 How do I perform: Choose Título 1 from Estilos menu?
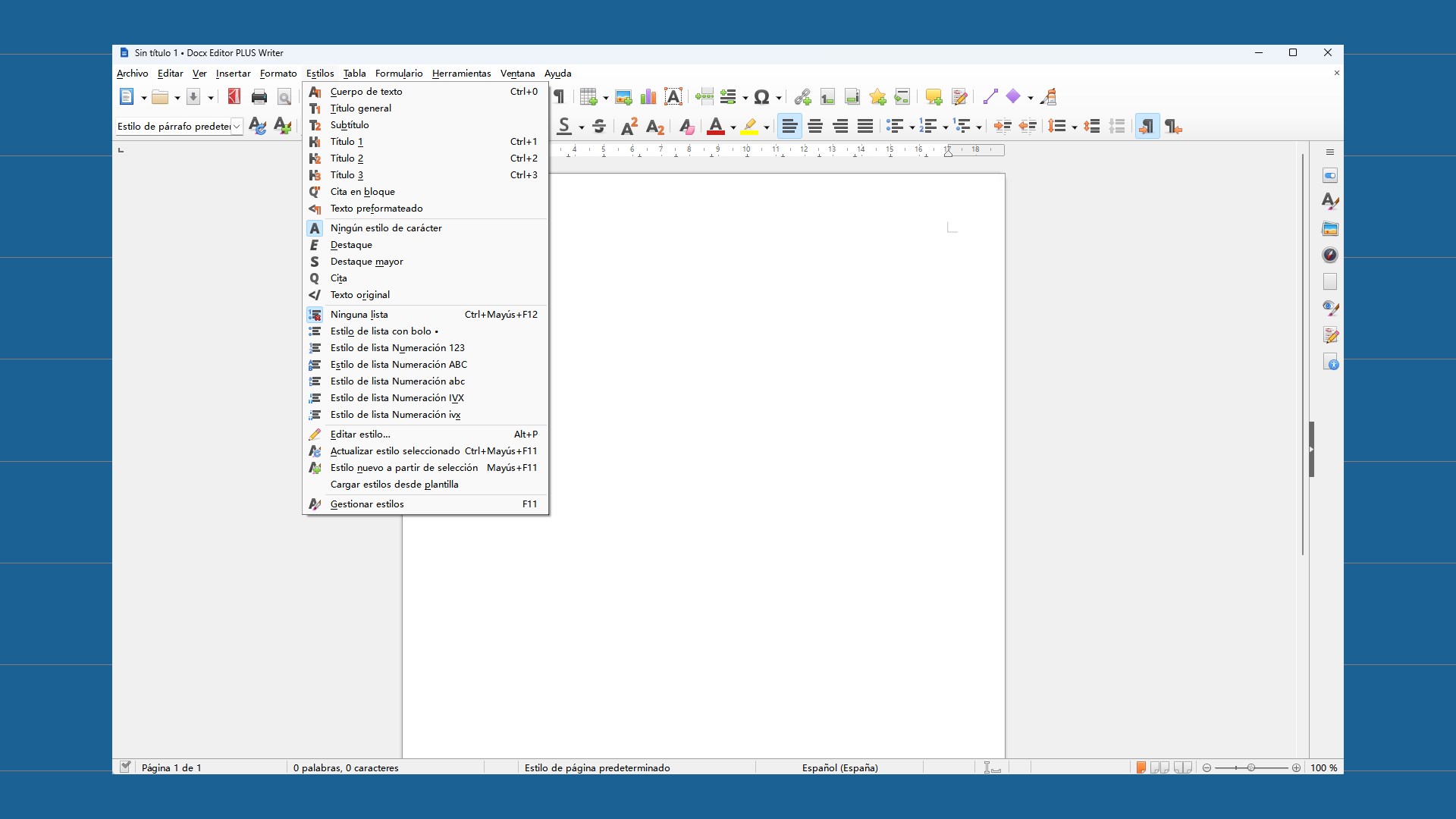[x=347, y=142]
